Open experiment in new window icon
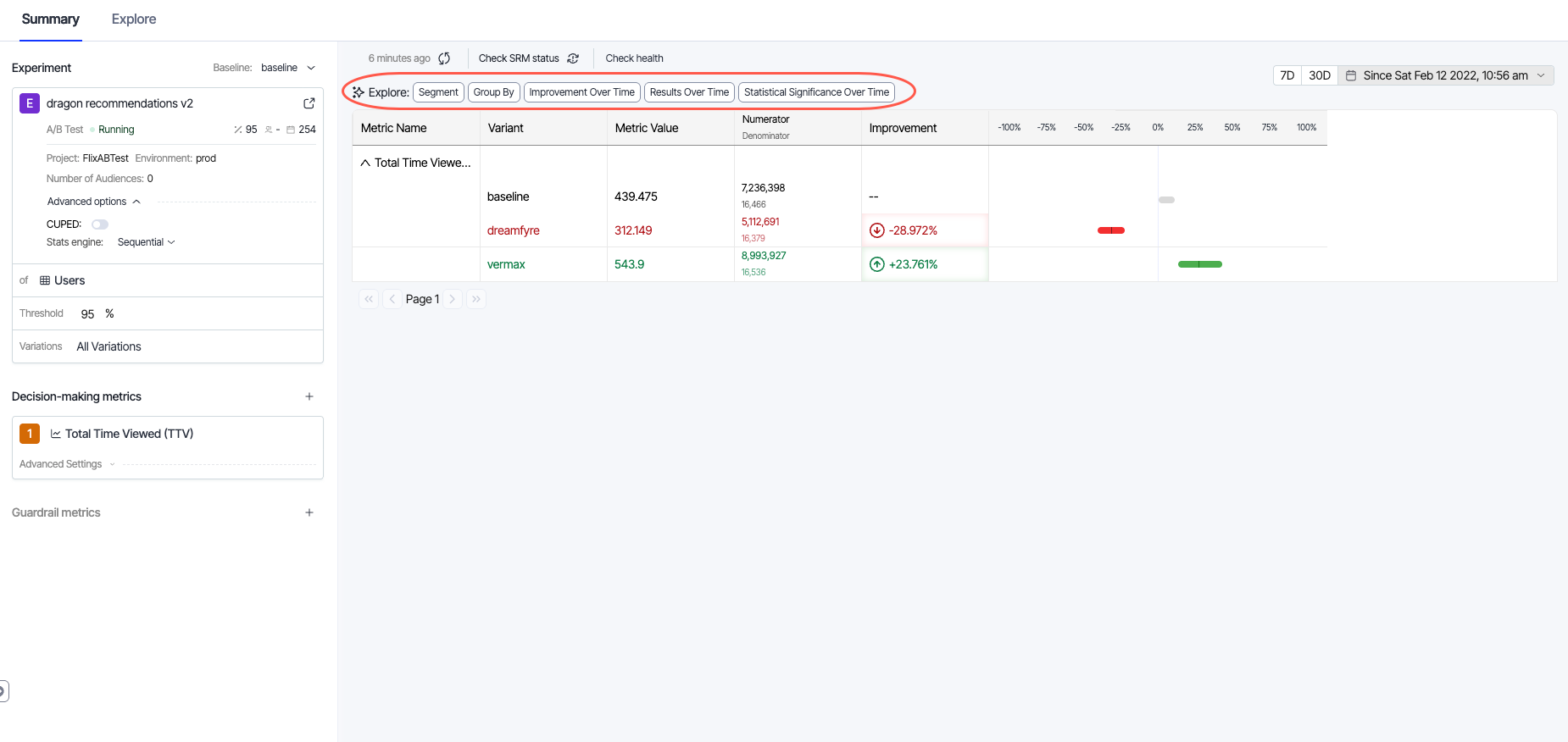This screenshot has height=742, width=1568. pyautogui.click(x=309, y=103)
